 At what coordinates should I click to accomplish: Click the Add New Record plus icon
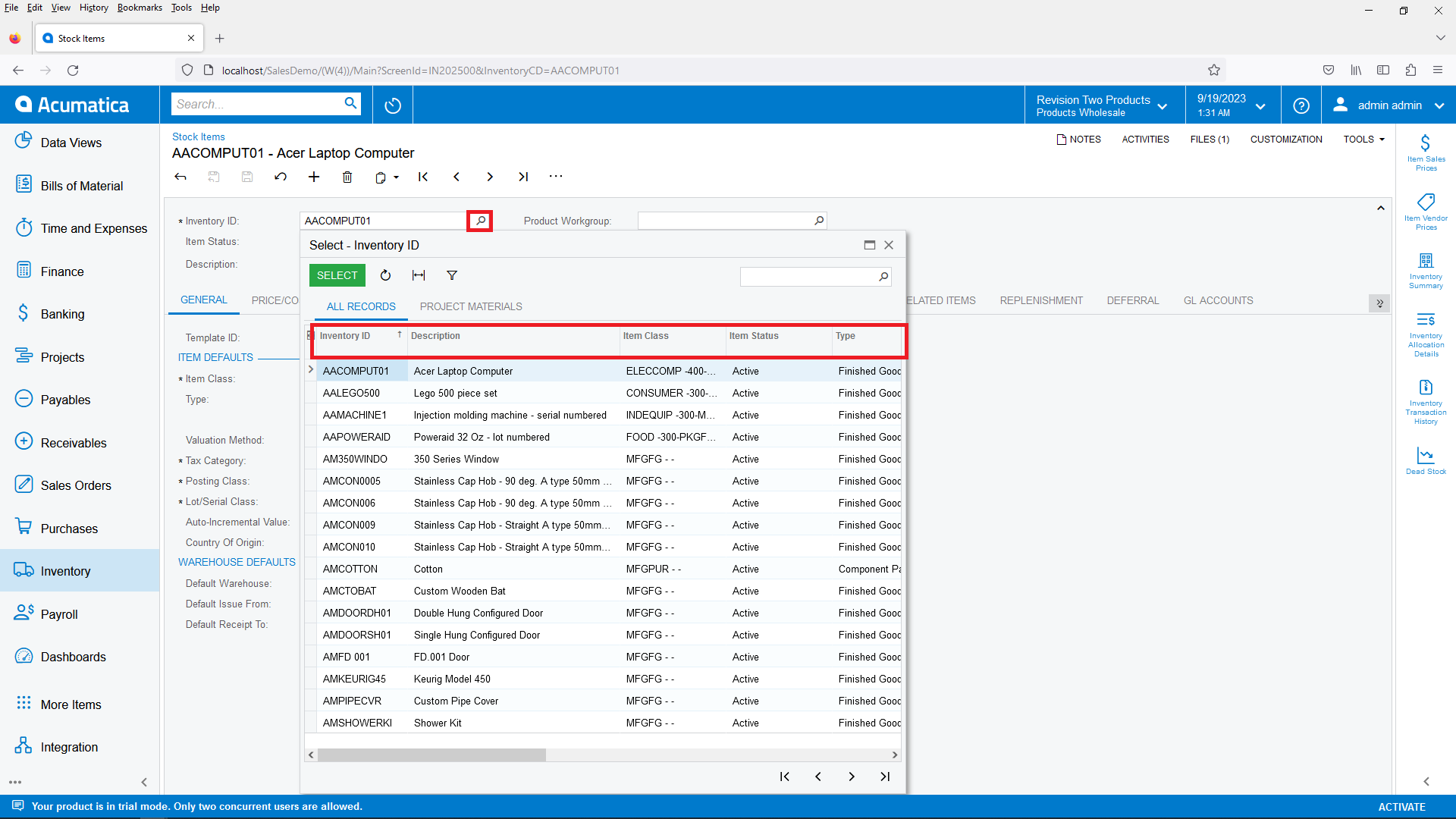[314, 177]
